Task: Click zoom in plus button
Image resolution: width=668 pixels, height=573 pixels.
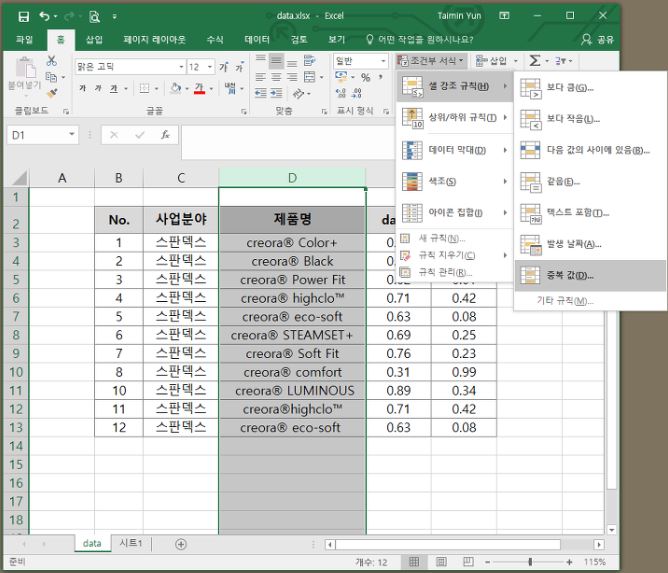Action: 569,562
